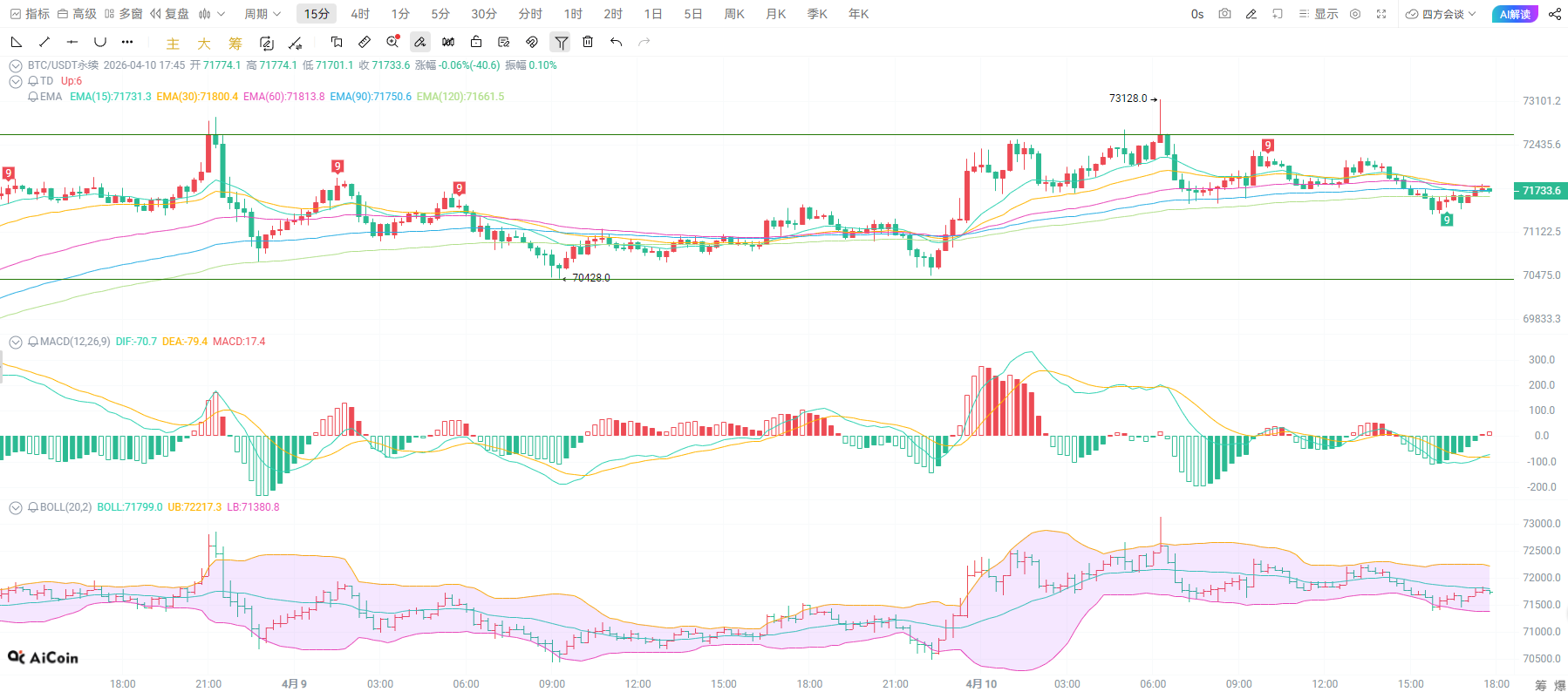Enter fullscreen with the expand icon
This screenshot has width=1568, height=692.
tap(1381, 14)
